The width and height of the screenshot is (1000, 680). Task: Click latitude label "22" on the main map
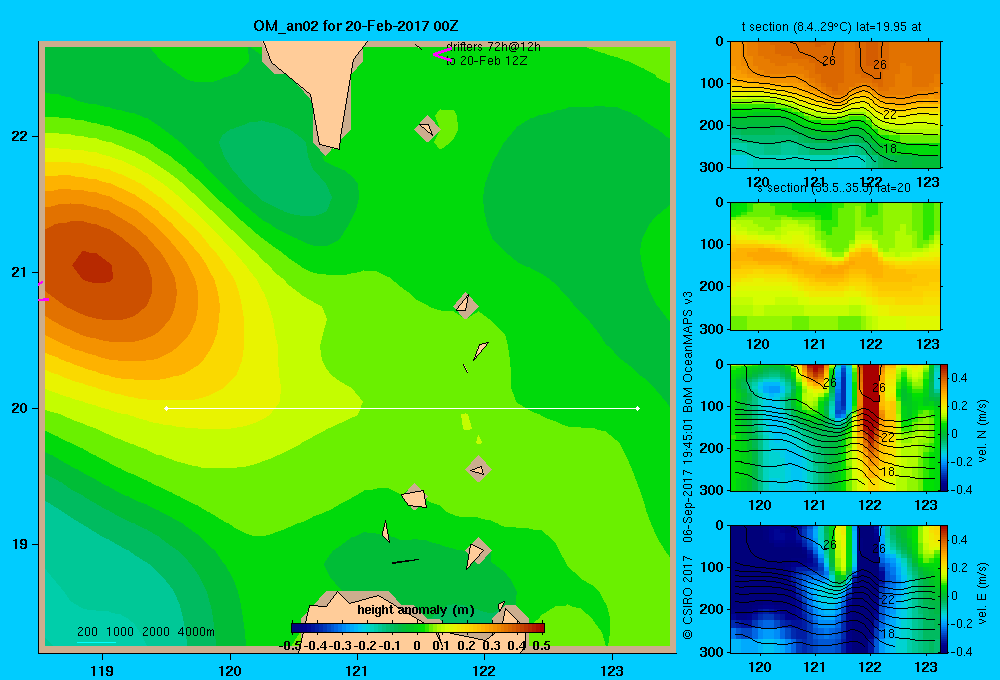(x=19, y=136)
